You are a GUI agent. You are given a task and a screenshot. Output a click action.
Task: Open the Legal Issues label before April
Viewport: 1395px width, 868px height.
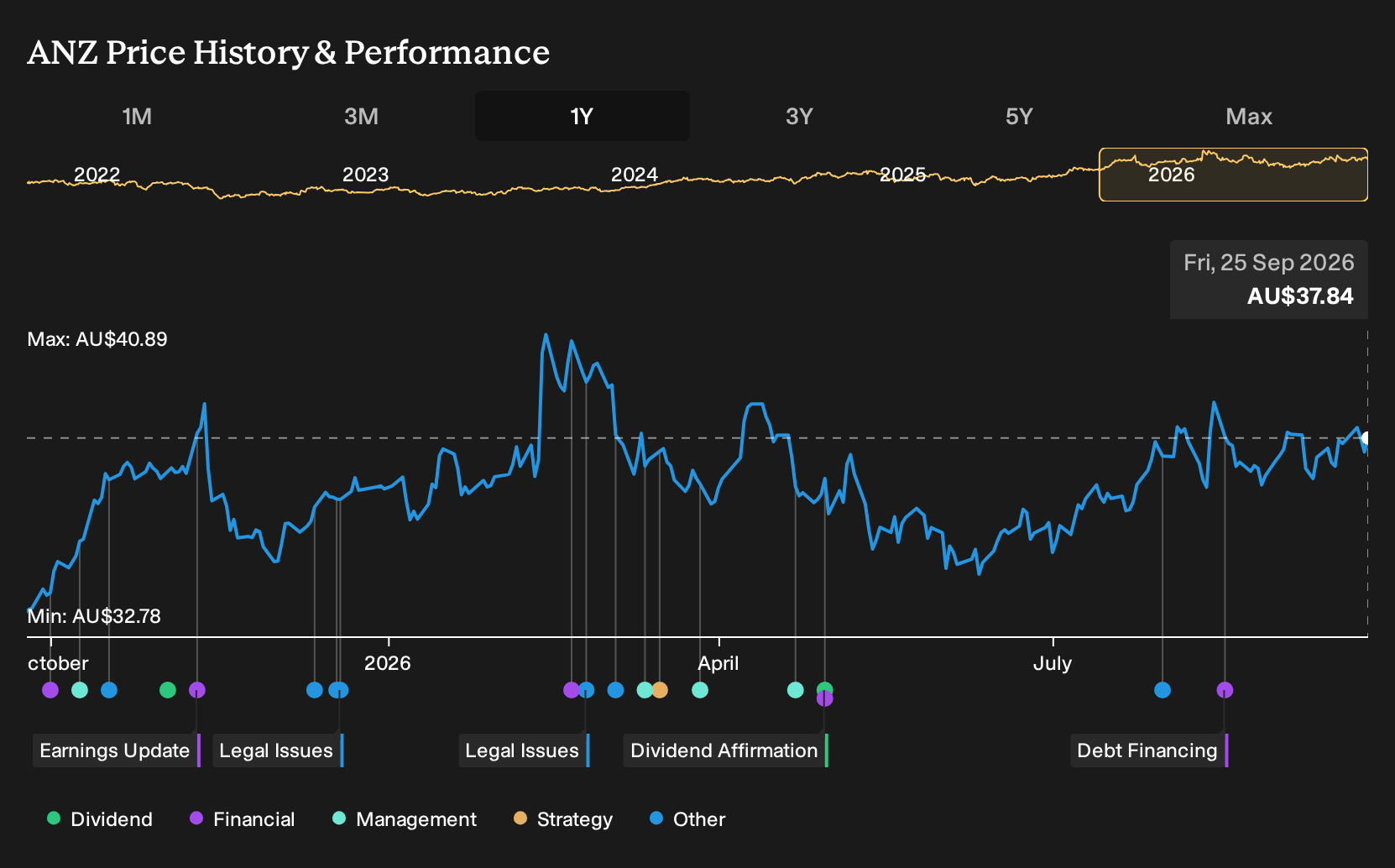[524, 750]
